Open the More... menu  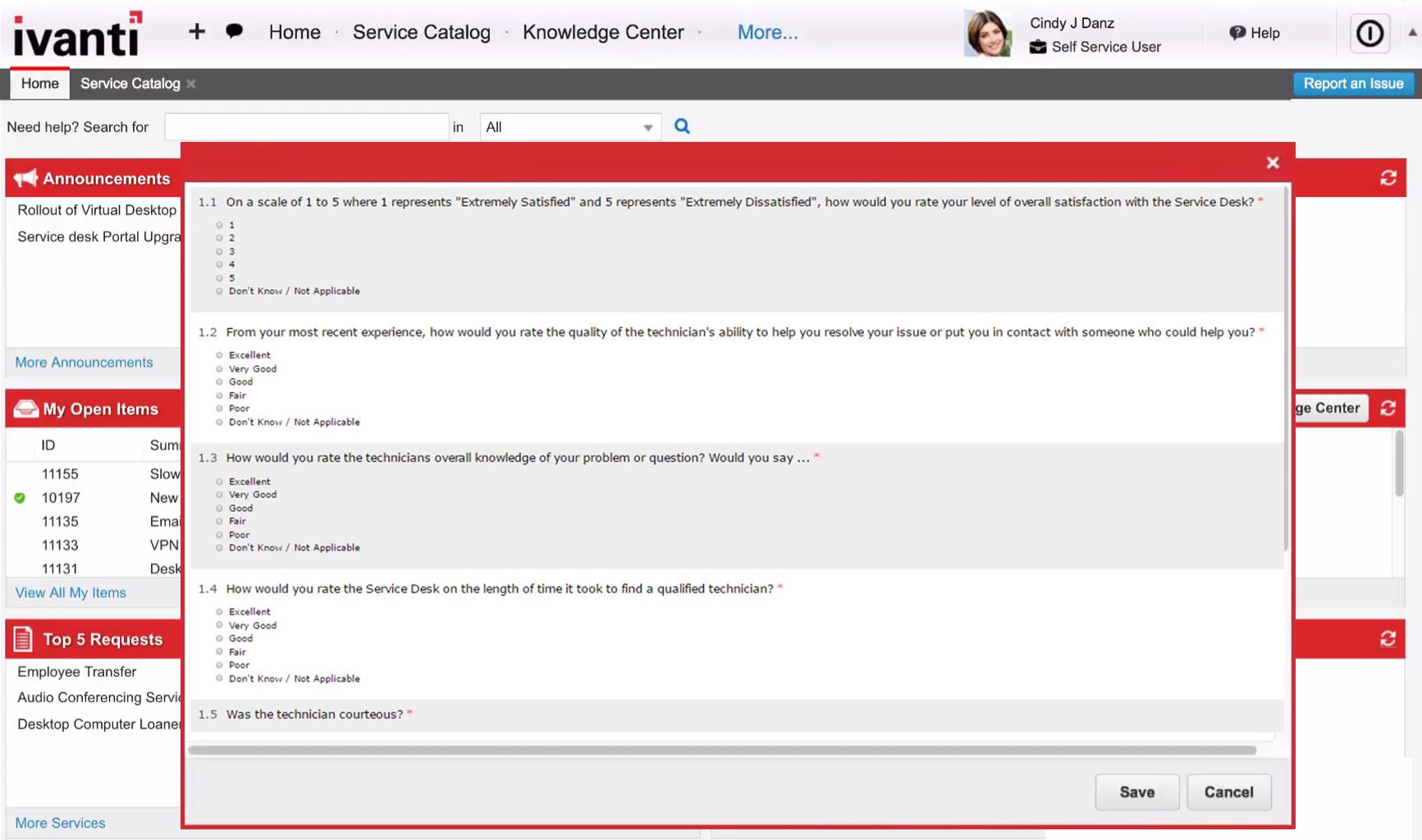[767, 32]
